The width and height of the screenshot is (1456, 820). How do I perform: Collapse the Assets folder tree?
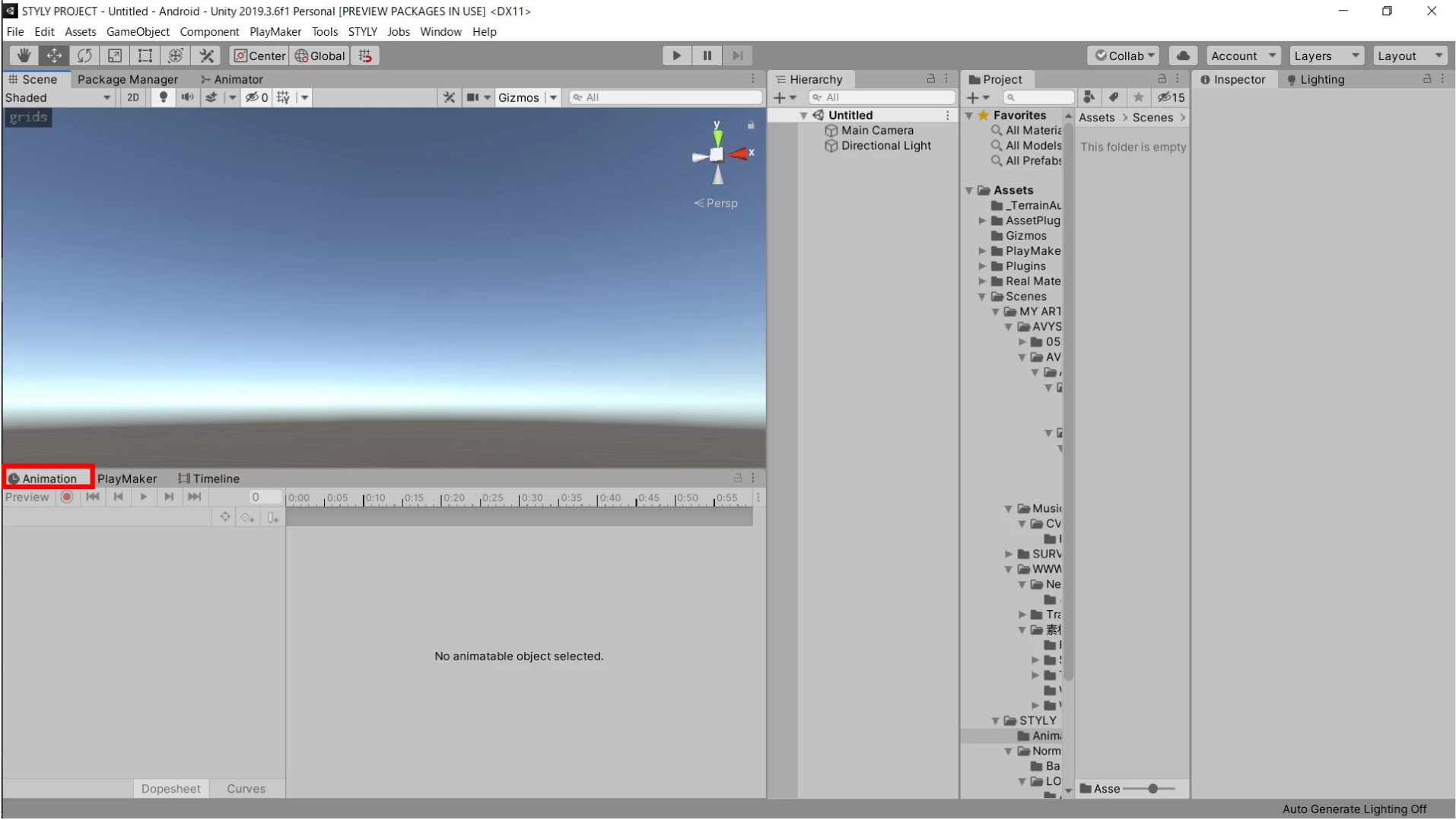pos(969,190)
